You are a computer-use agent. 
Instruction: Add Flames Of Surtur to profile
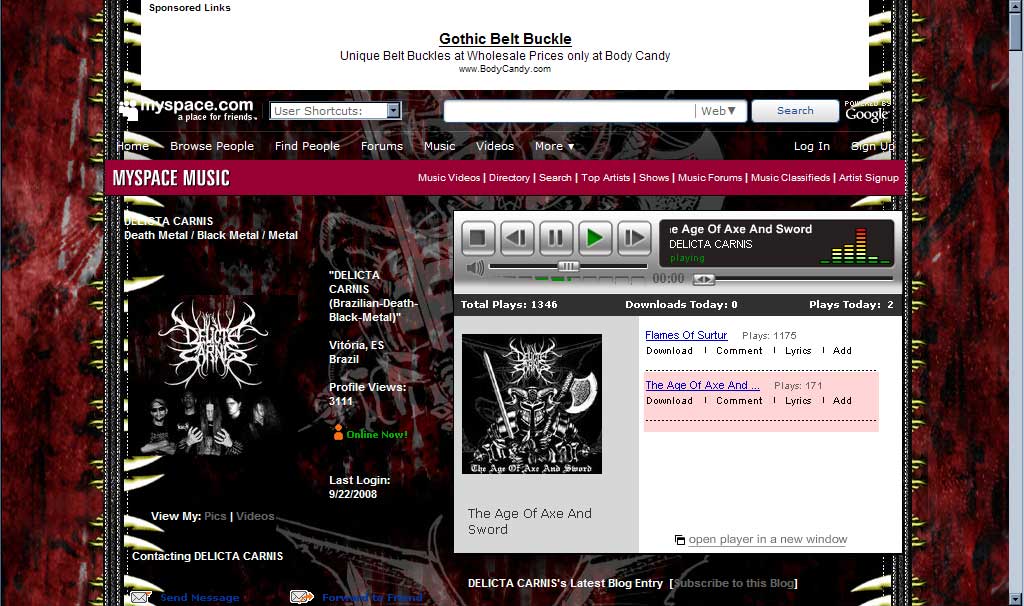[842, 351]
